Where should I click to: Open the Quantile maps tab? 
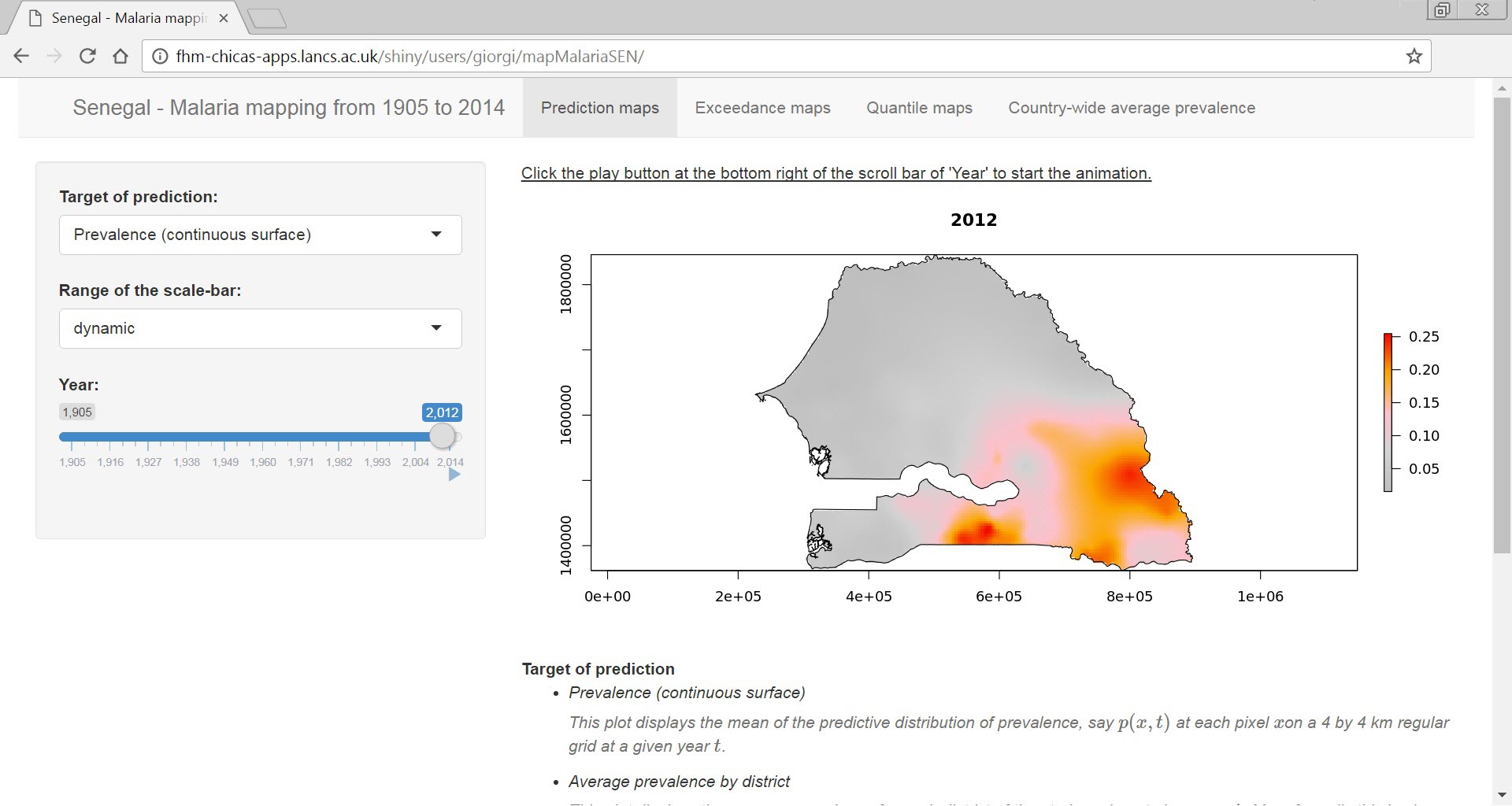pyautogui.click(x=919, y=108)
